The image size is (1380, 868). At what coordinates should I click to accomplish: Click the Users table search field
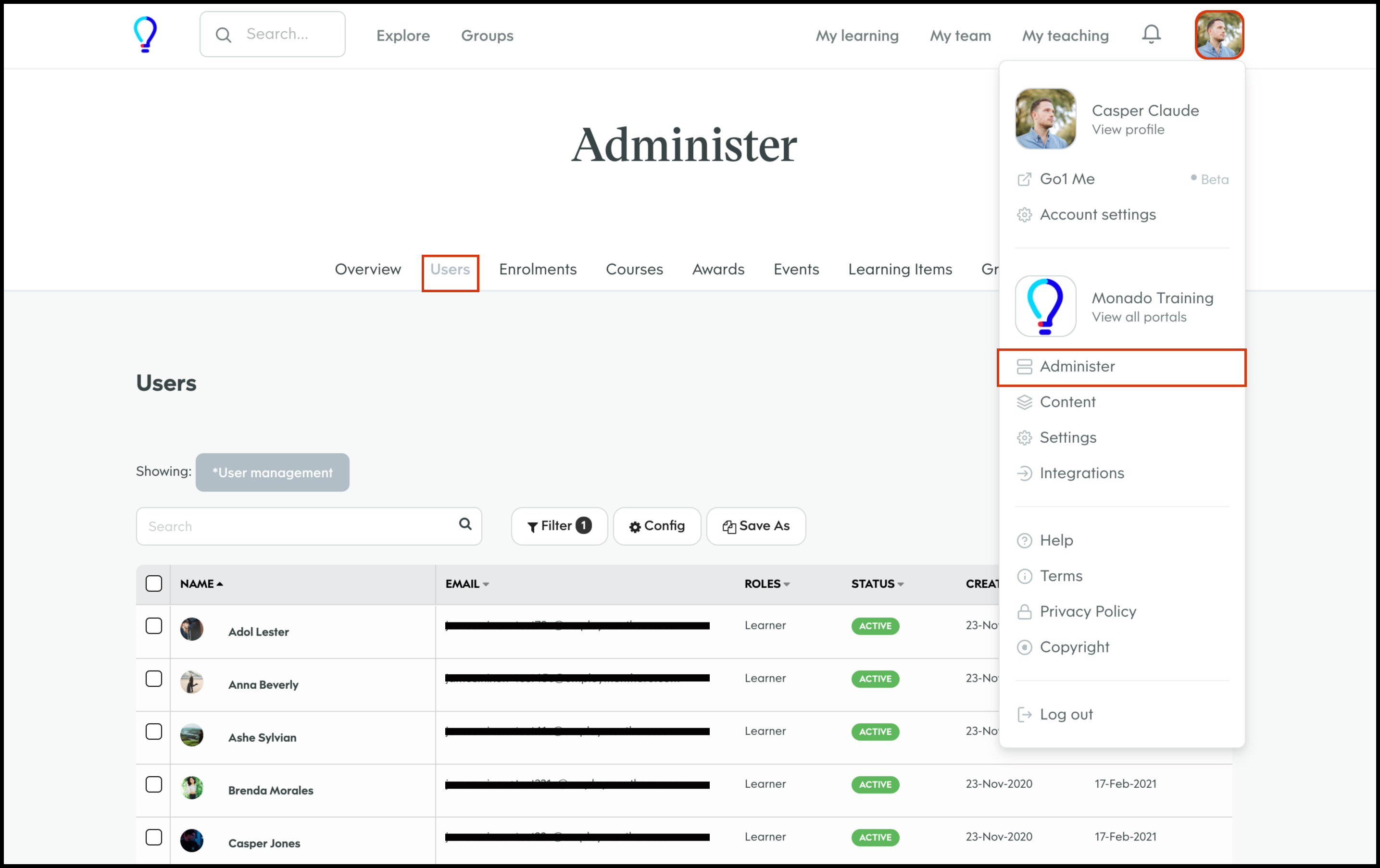tap(298, 526)
